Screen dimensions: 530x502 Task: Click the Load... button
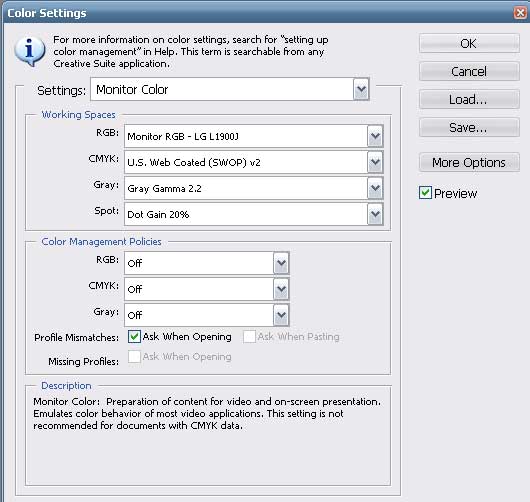[469, 99]
